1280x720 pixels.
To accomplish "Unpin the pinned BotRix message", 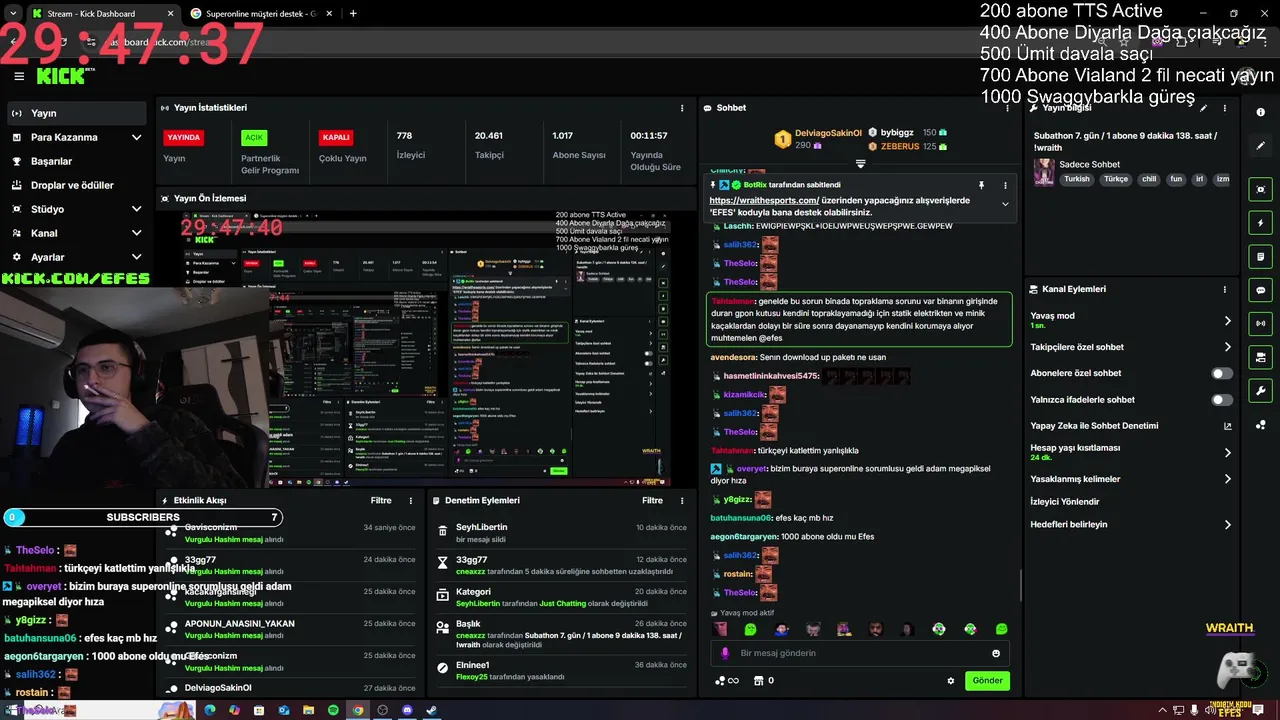I will click(981, 185).
